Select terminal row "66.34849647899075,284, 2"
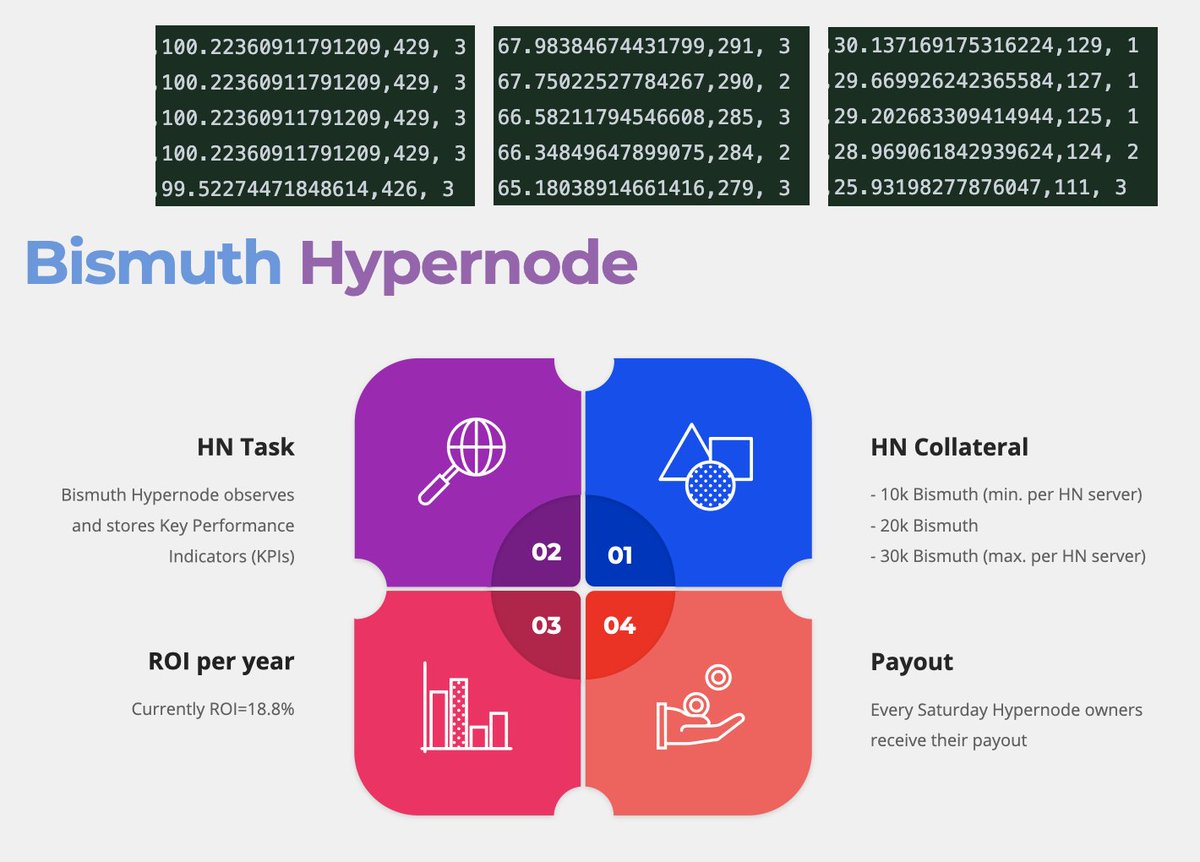 644,152
